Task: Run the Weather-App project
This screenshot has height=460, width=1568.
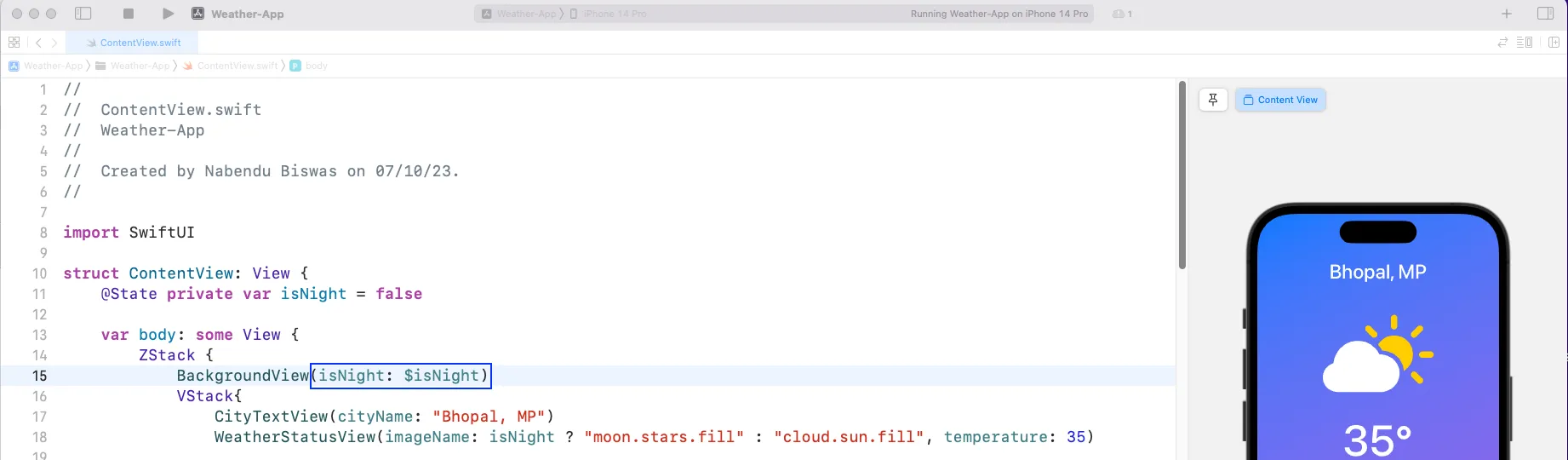Action: point(168,14)
